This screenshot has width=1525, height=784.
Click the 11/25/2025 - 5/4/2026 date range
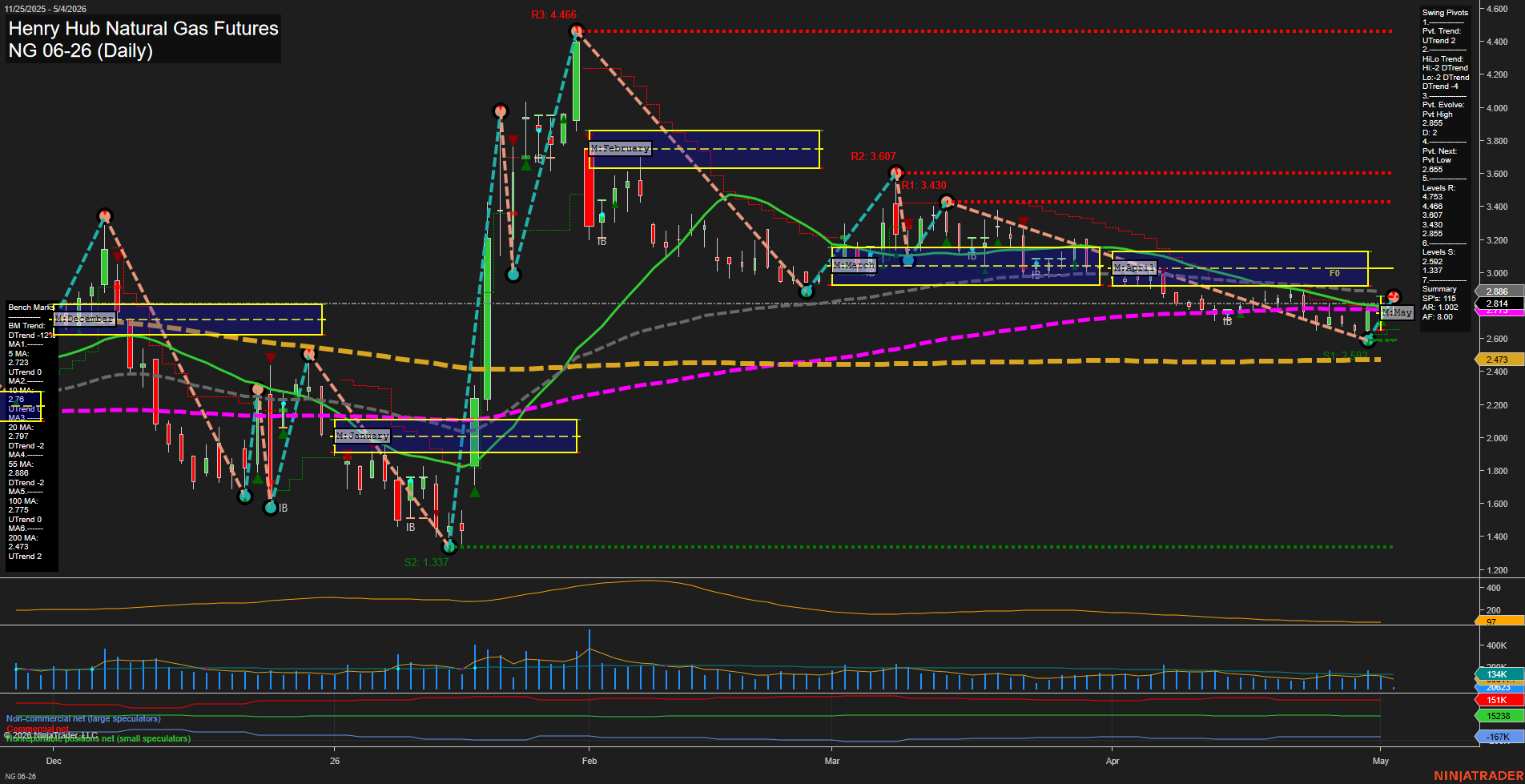pos(44,9)
